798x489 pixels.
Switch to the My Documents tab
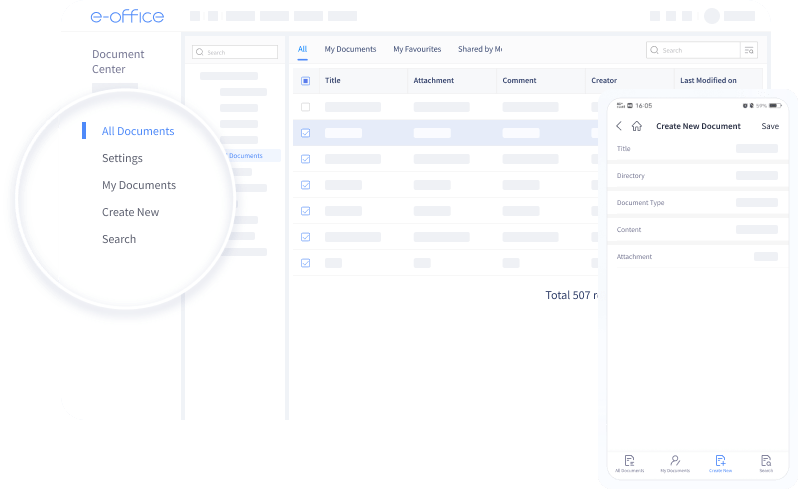pyautogui.click(x=350, y=49)
